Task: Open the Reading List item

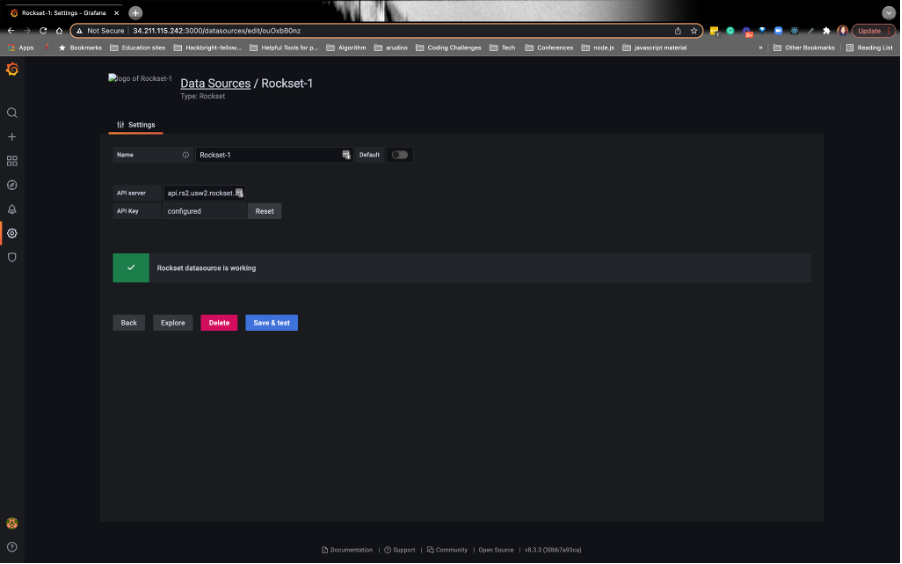Action: [x=869, y=48]
